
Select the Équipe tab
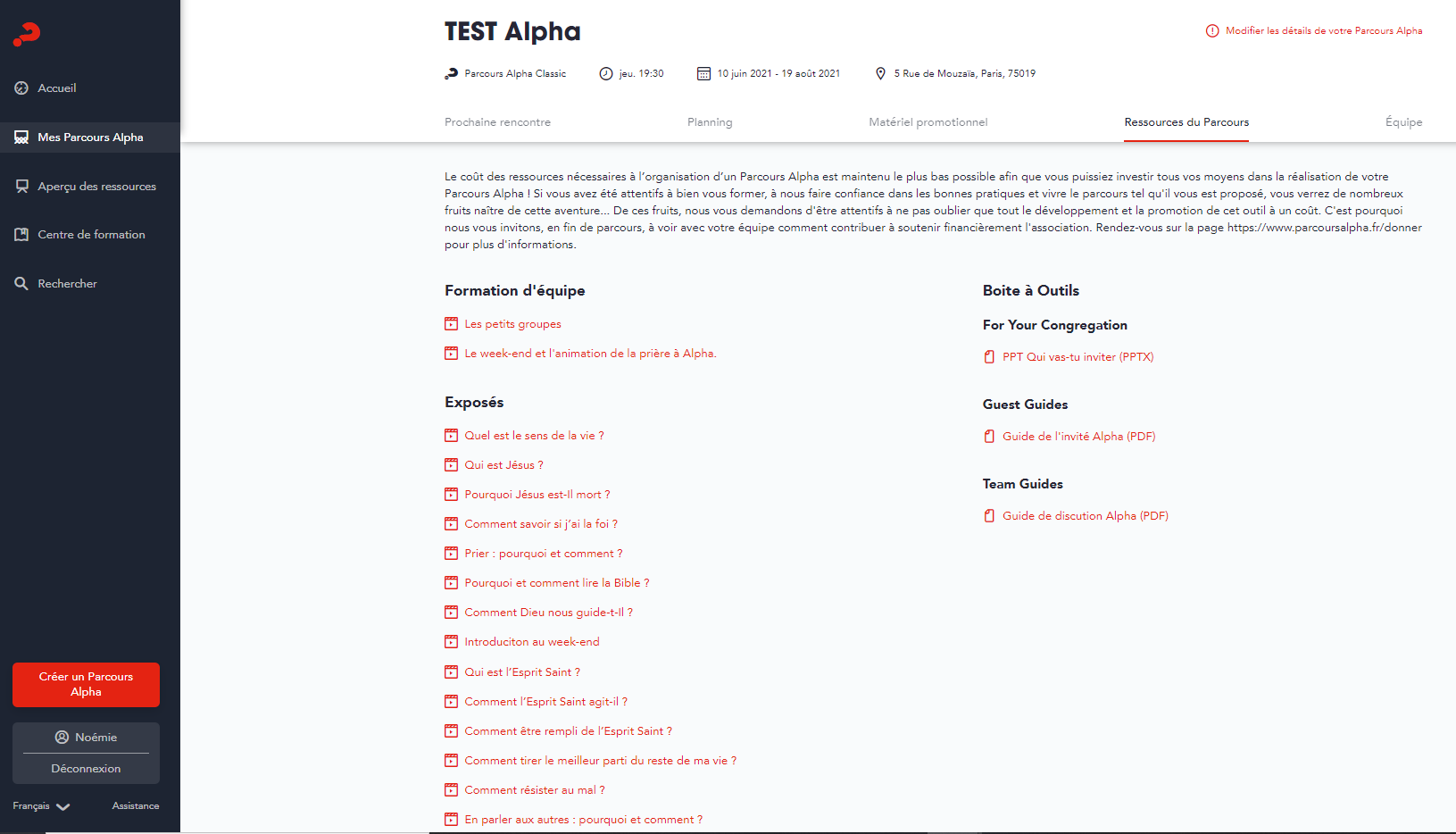coord(1403,122)
